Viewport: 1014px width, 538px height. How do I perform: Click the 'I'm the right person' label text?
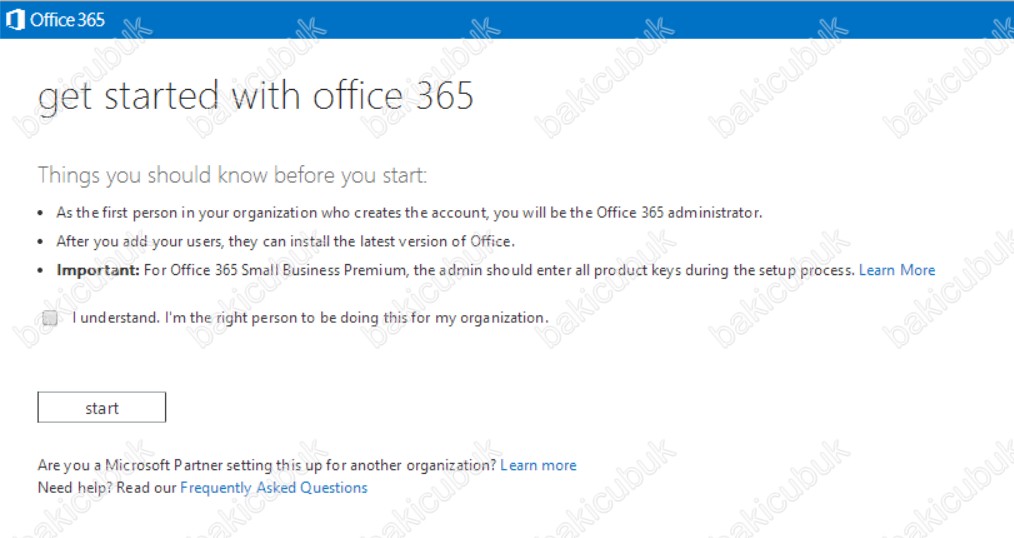[310, 317]
